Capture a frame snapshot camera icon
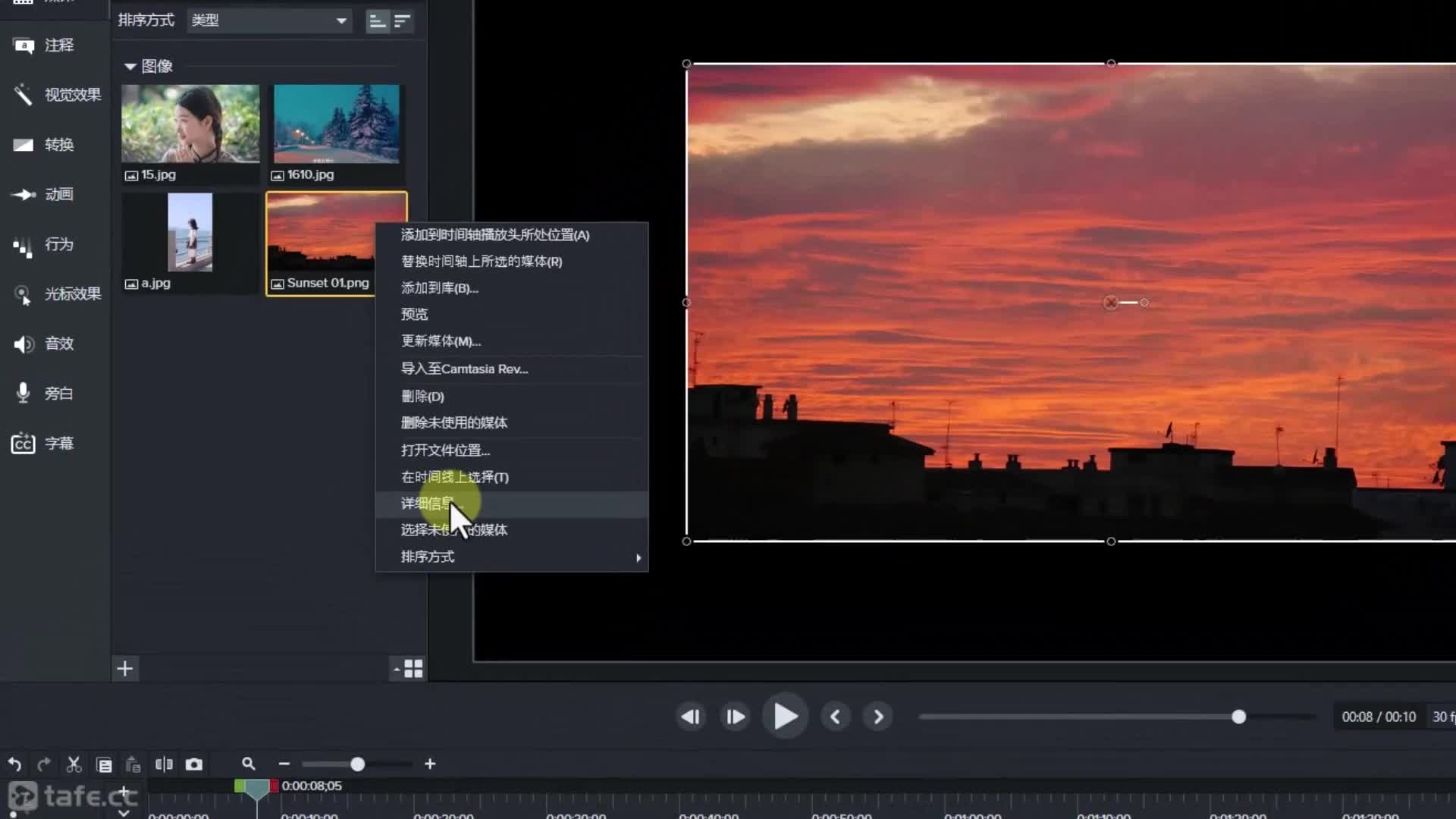1456x819 pixels. 194,764
